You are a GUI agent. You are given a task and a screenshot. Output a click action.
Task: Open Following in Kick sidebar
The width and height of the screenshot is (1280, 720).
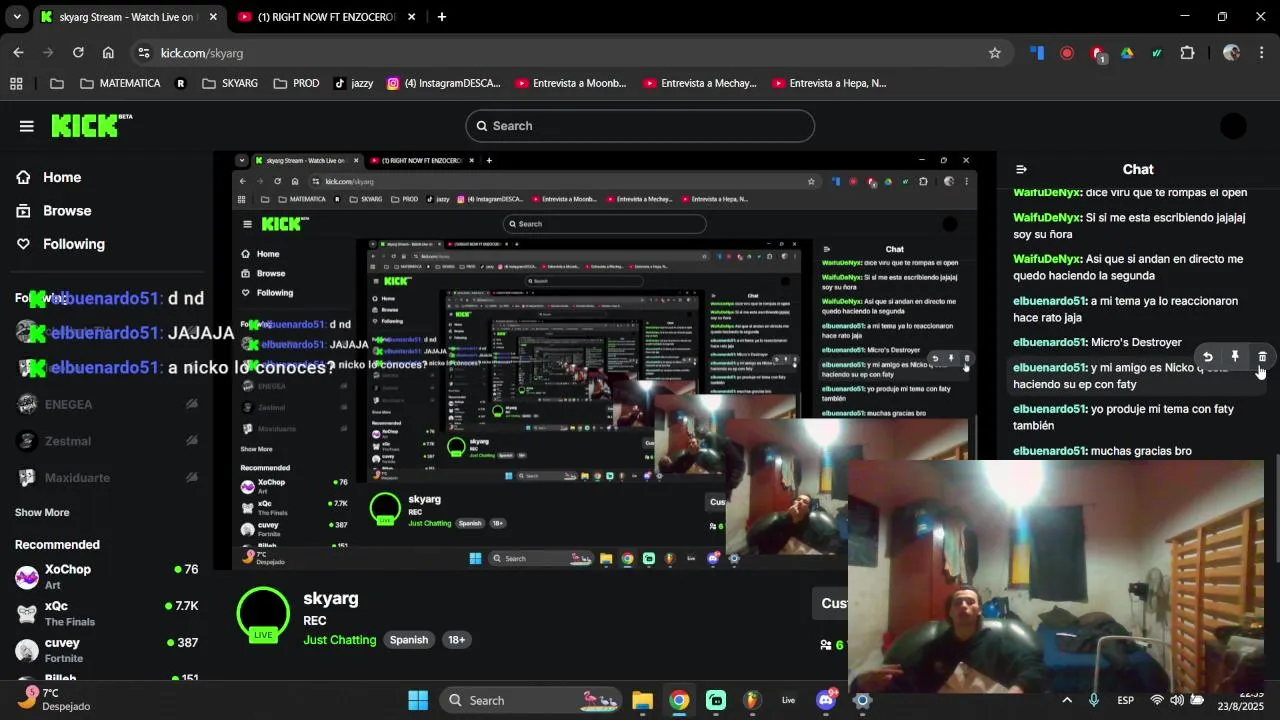[x=60, y=244]
